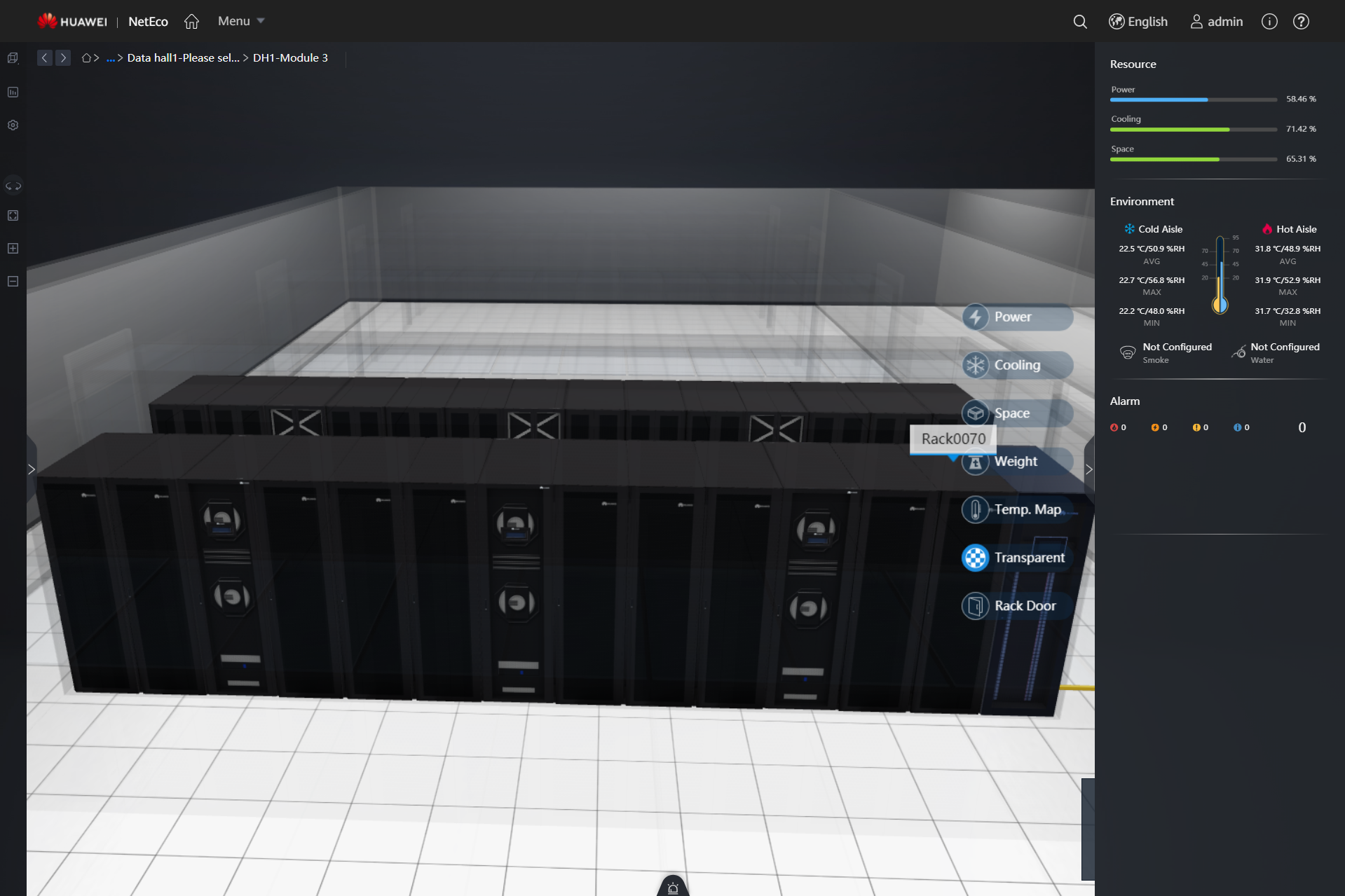Expand the left panel chevron arrow
The height and width of the screenshot is (896, 1345).
(32, 468)
